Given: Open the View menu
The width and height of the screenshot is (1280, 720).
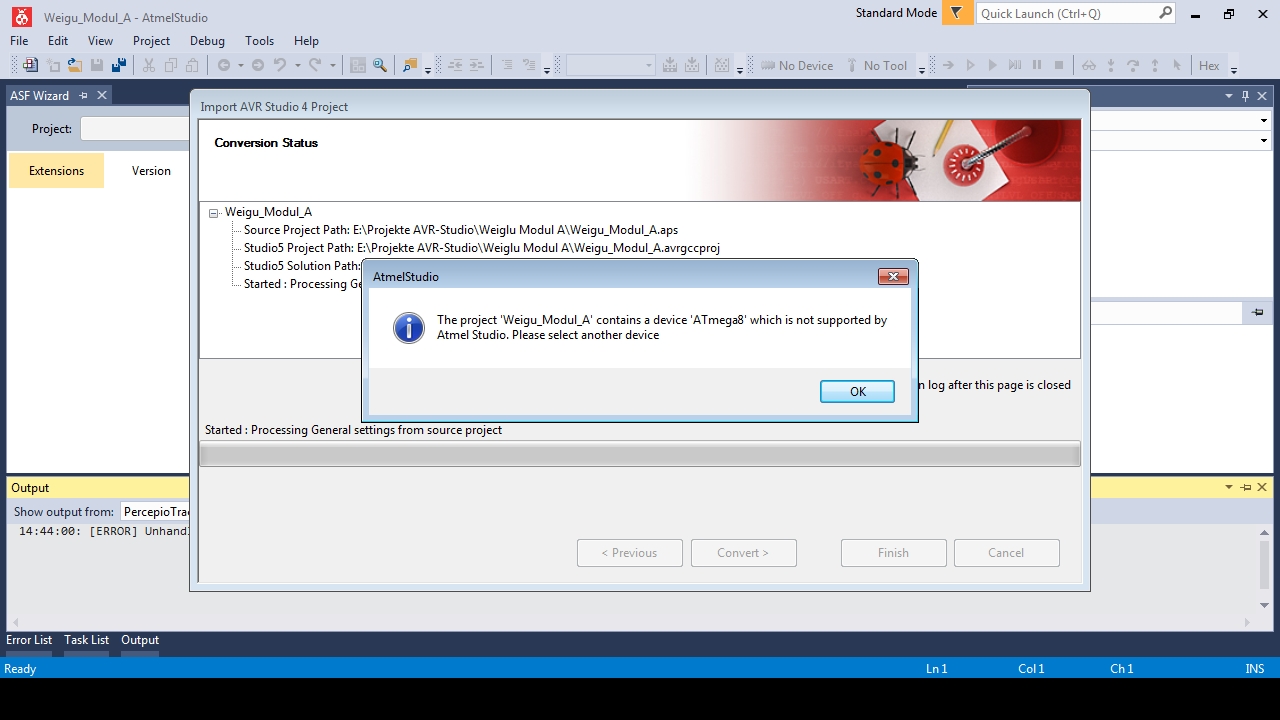Looking at the screenshot, I should [x=101, y=41].
